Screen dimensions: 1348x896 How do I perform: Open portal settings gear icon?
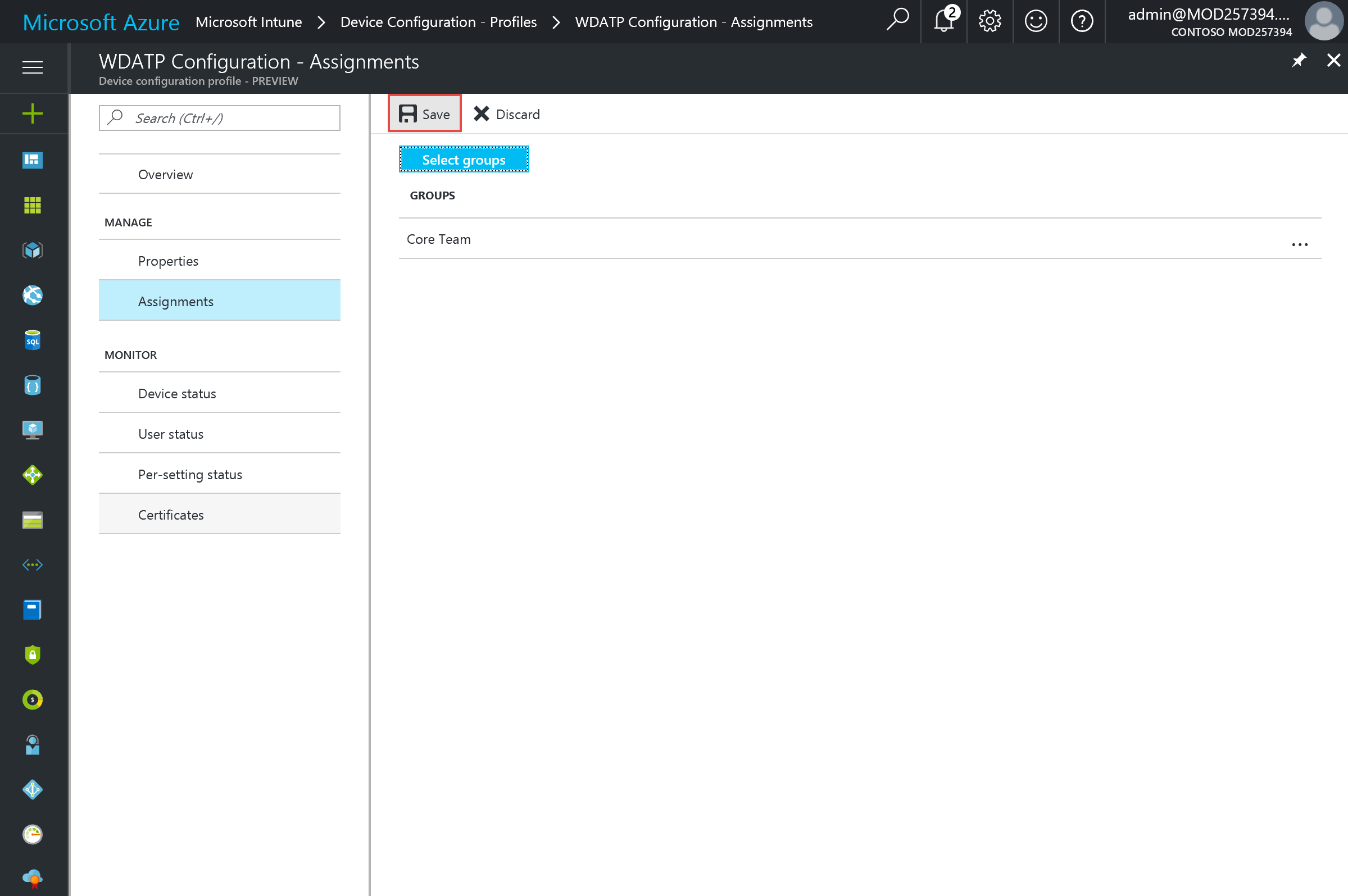989,22
